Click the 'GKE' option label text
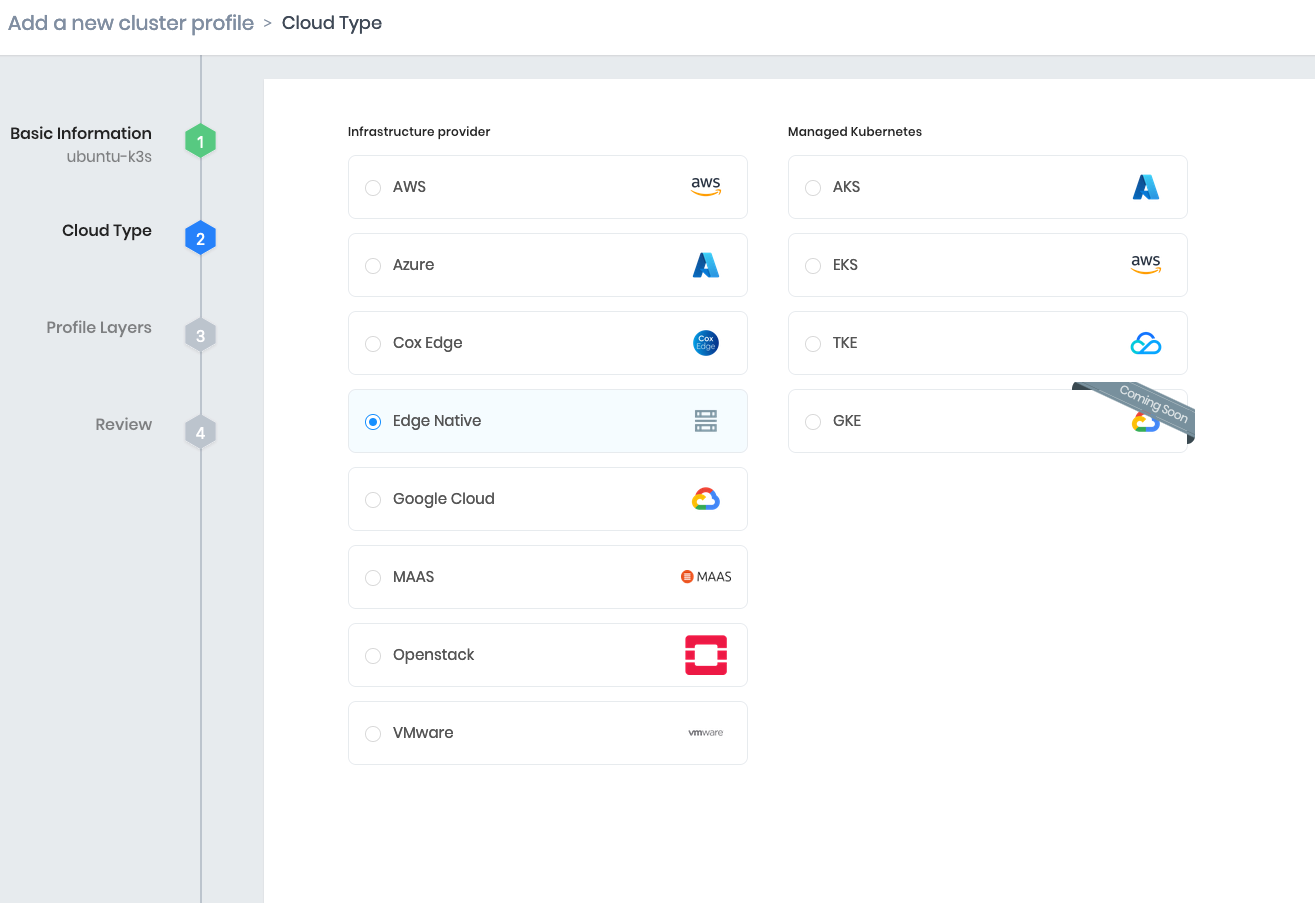The image size is (1315, 903). coord(847,421)
